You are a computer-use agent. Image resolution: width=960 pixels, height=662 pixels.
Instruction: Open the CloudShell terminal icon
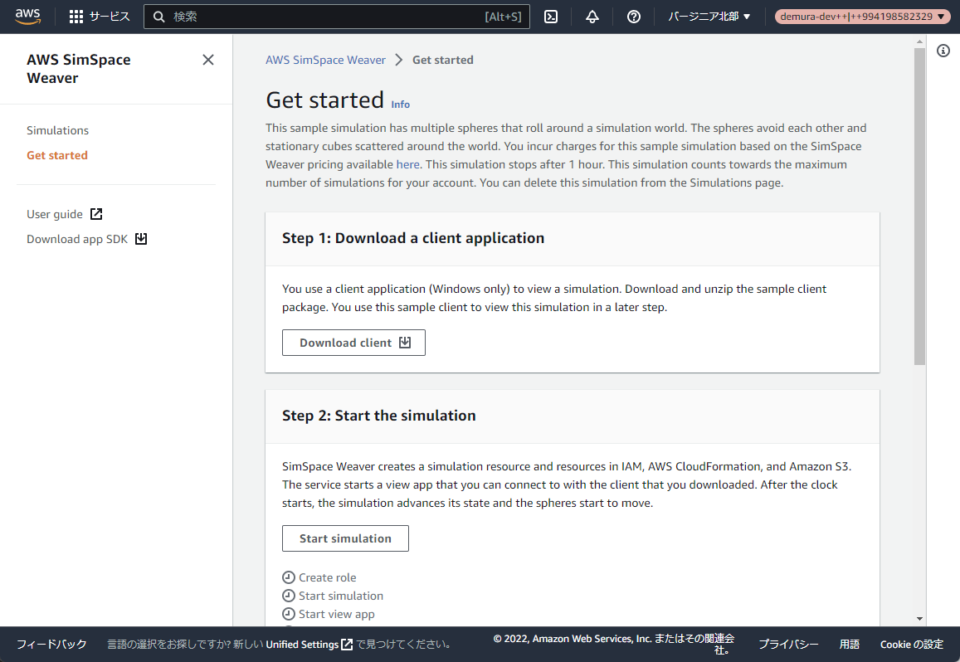[551, 16]
